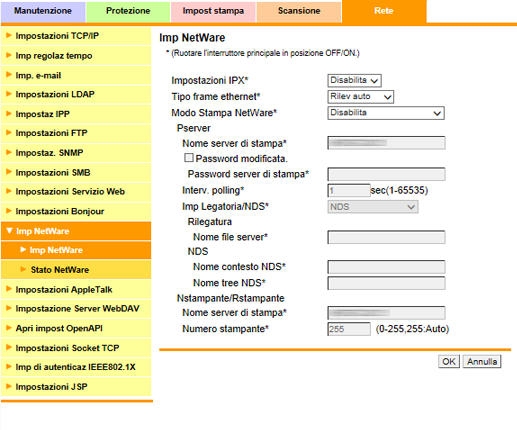
Task: Expand the Modo Stampa NetWare dropdown
Action: (x=386, y=113)
